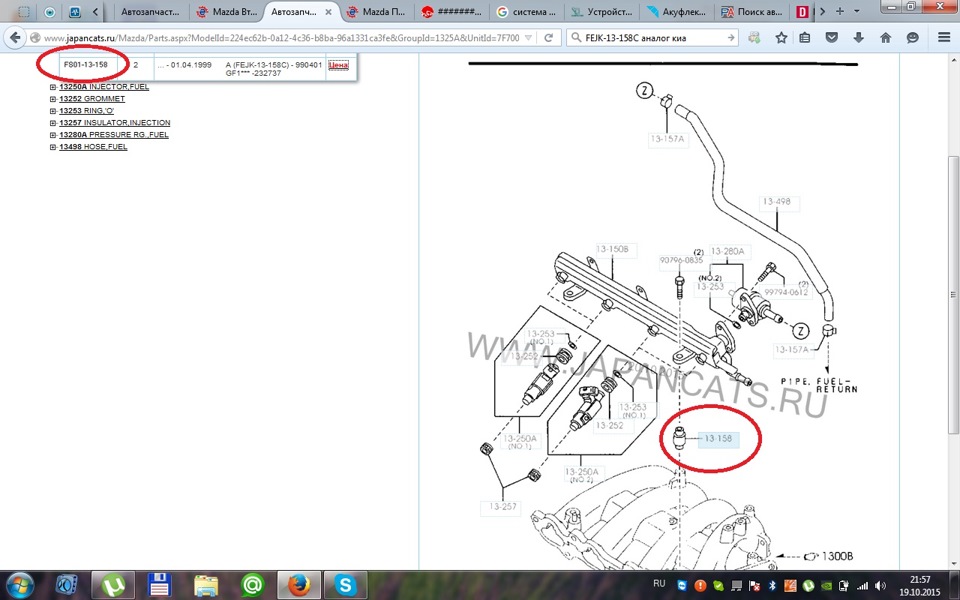Click the Pocket save icon

click(x=831, y=37)
